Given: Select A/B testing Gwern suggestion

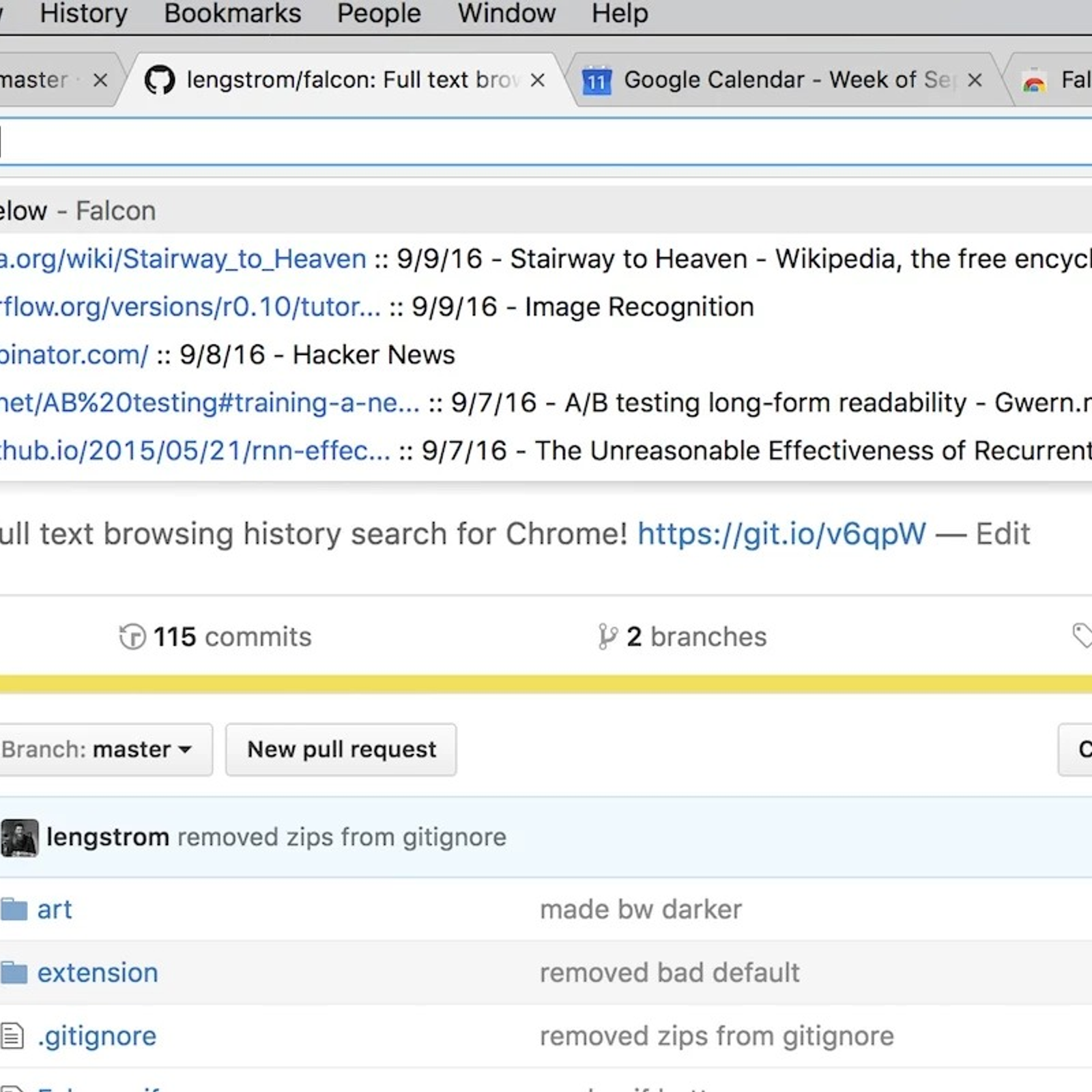Looking at the screenshot, I should click(x=546, y=402).
